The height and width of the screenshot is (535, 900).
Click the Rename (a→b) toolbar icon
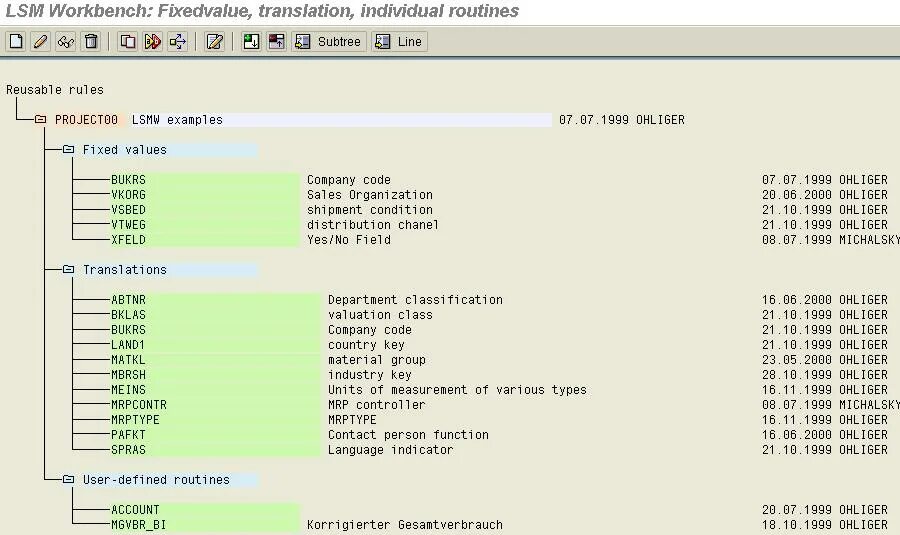tap(153, 41)
